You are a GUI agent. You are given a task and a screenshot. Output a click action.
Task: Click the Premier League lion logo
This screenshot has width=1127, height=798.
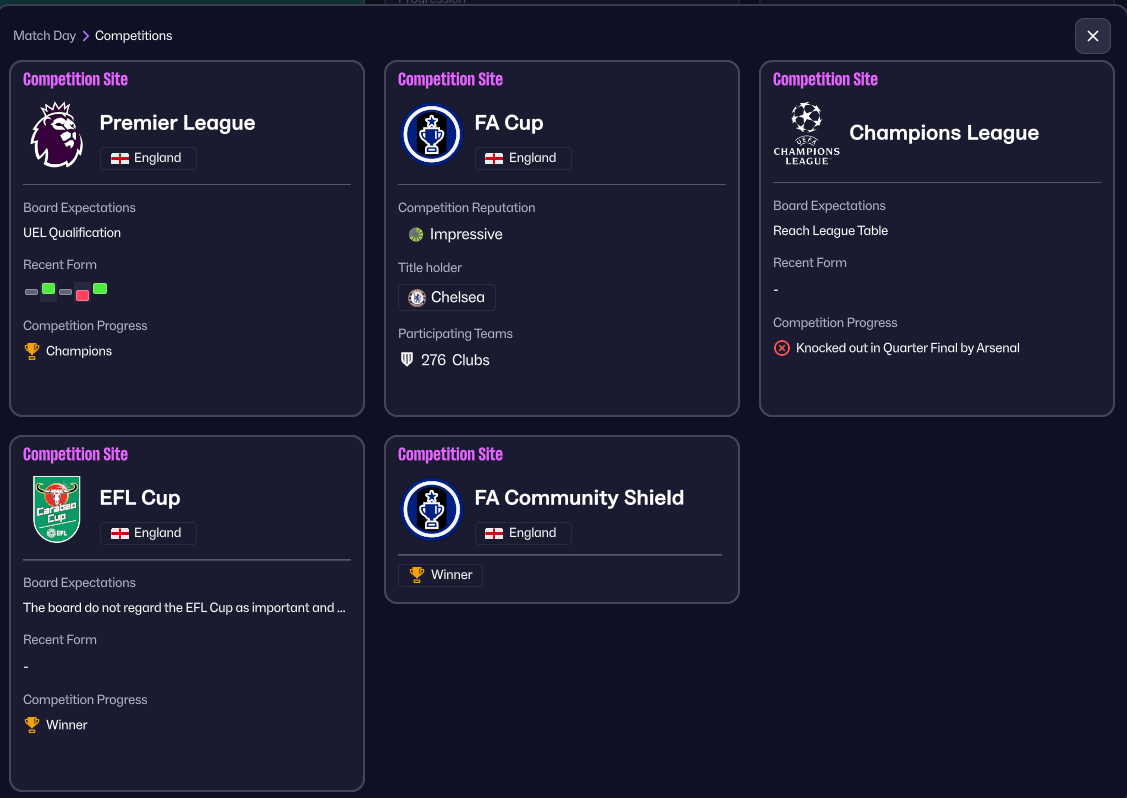click(x=57, y=134)
